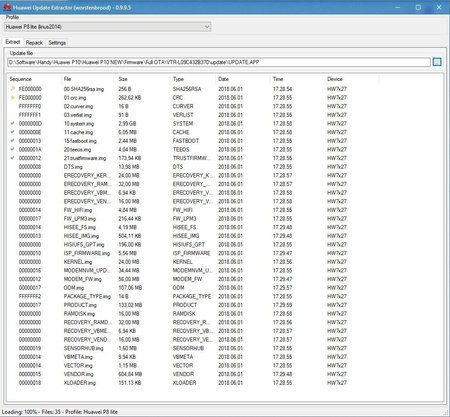Select the 10.system.img file

coord(79,124)
